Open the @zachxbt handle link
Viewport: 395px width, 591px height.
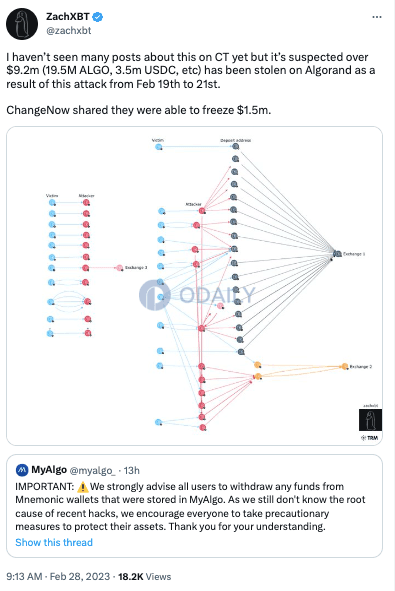click(69, 31)
